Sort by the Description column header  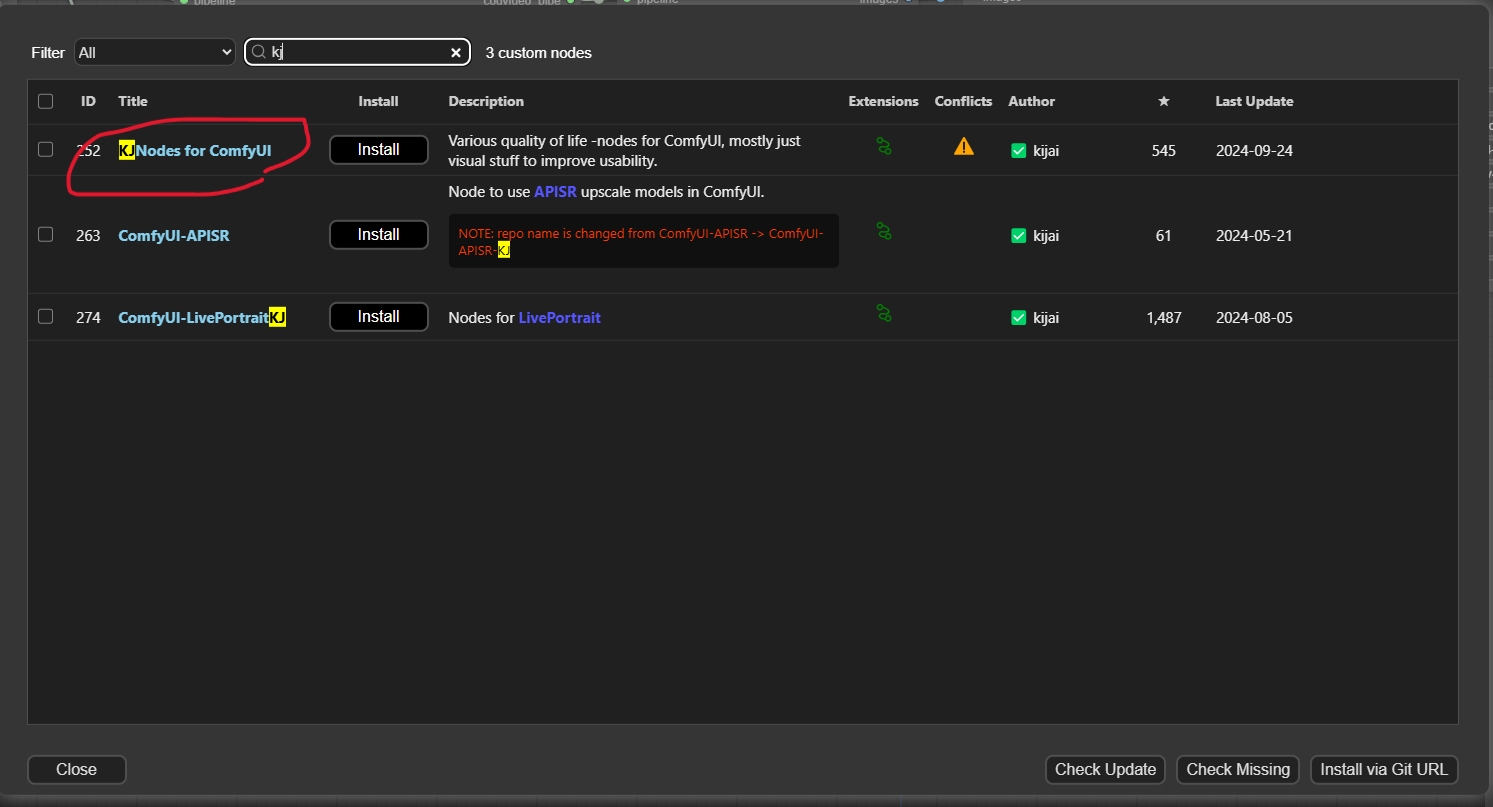(486, 101)
